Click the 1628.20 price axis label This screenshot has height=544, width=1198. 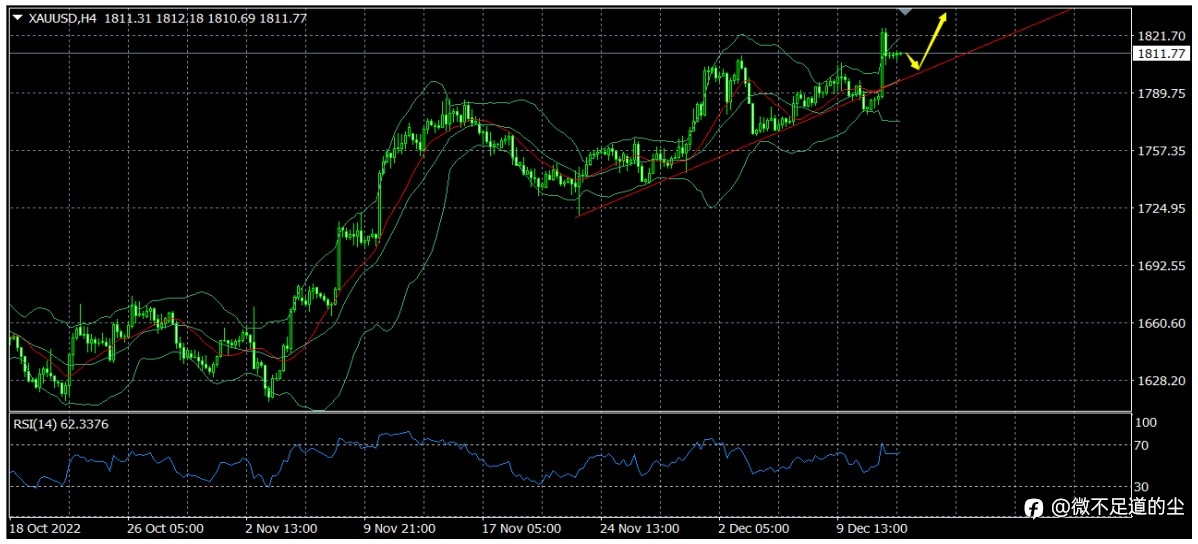[x=1161, y=381]
